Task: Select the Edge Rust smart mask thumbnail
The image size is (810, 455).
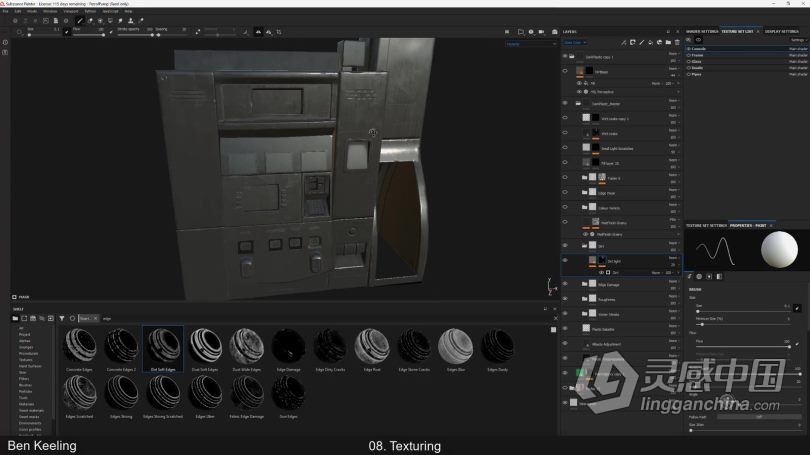Action: click(372, 349)
